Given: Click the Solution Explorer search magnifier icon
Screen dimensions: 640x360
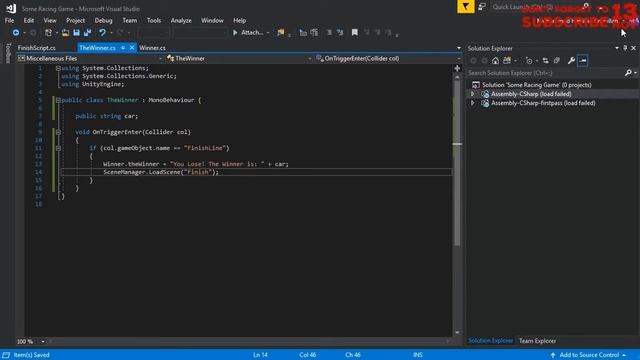Looking at the screenshot, I should pos(628,73).
